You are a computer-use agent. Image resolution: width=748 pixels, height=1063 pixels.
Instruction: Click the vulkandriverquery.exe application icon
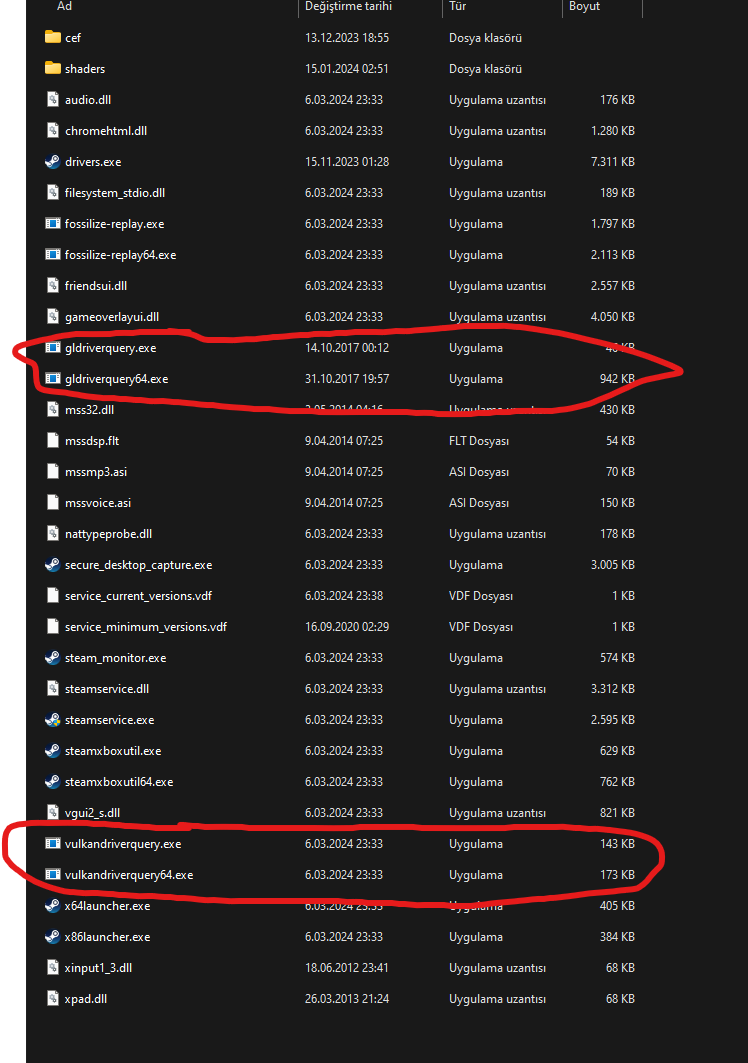click(53, 843)
